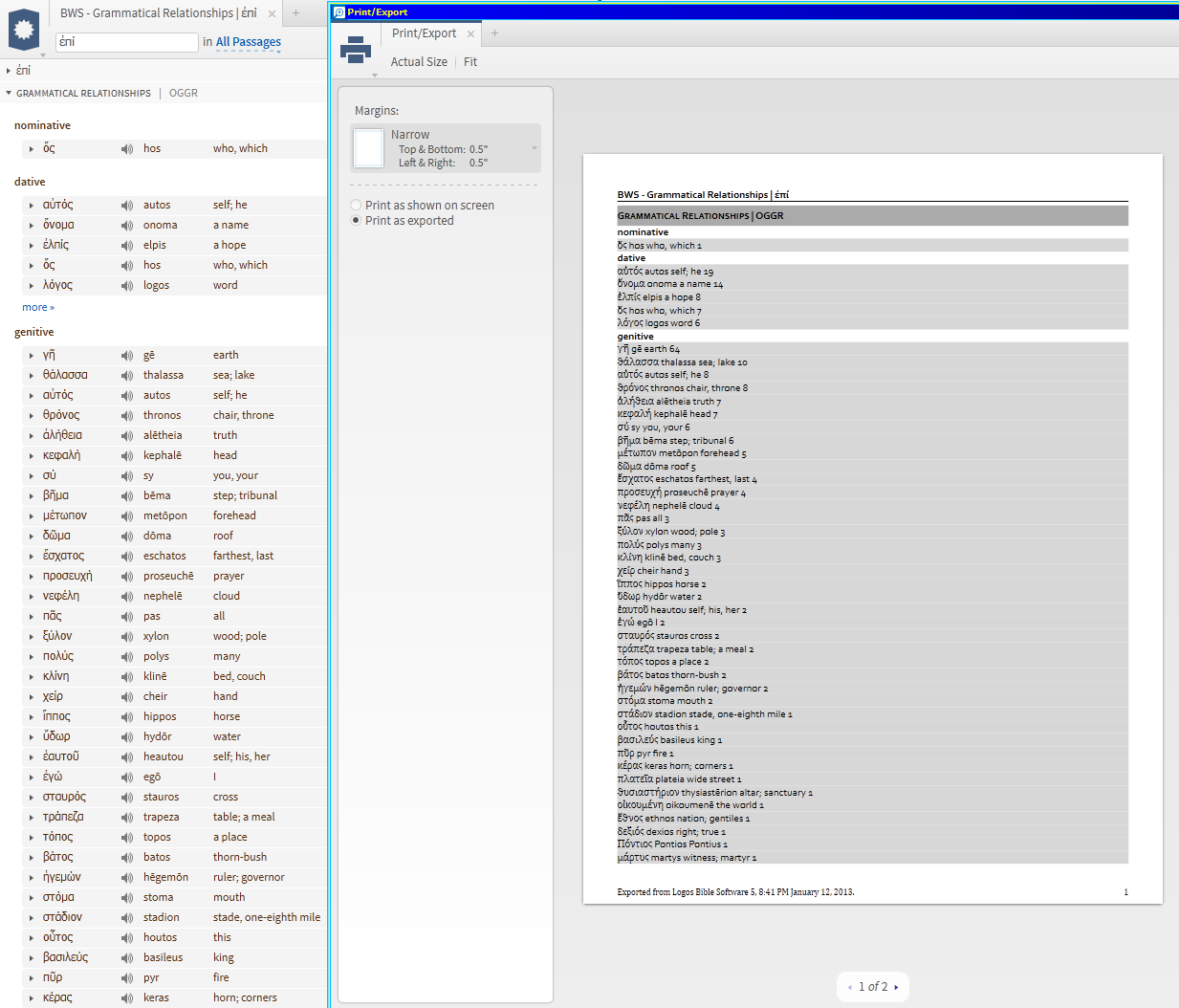Viewport: 1179px width, 1008px height.
Task: Set preview zoom to Actual Size
Action: click(419, 62)
